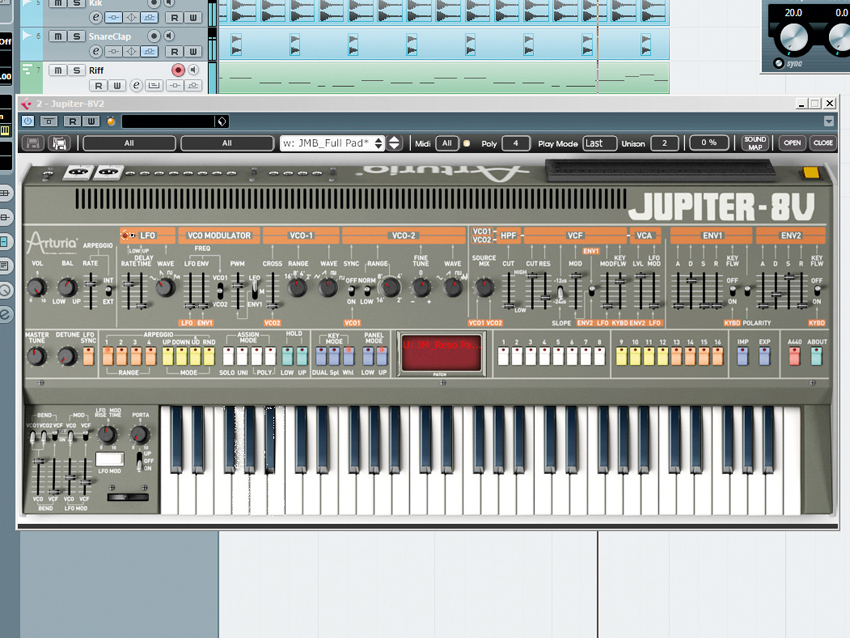Toggle VCO-2 SYNC off/on switch
This screenshot has height=638, width=850.
coord(351,291)
